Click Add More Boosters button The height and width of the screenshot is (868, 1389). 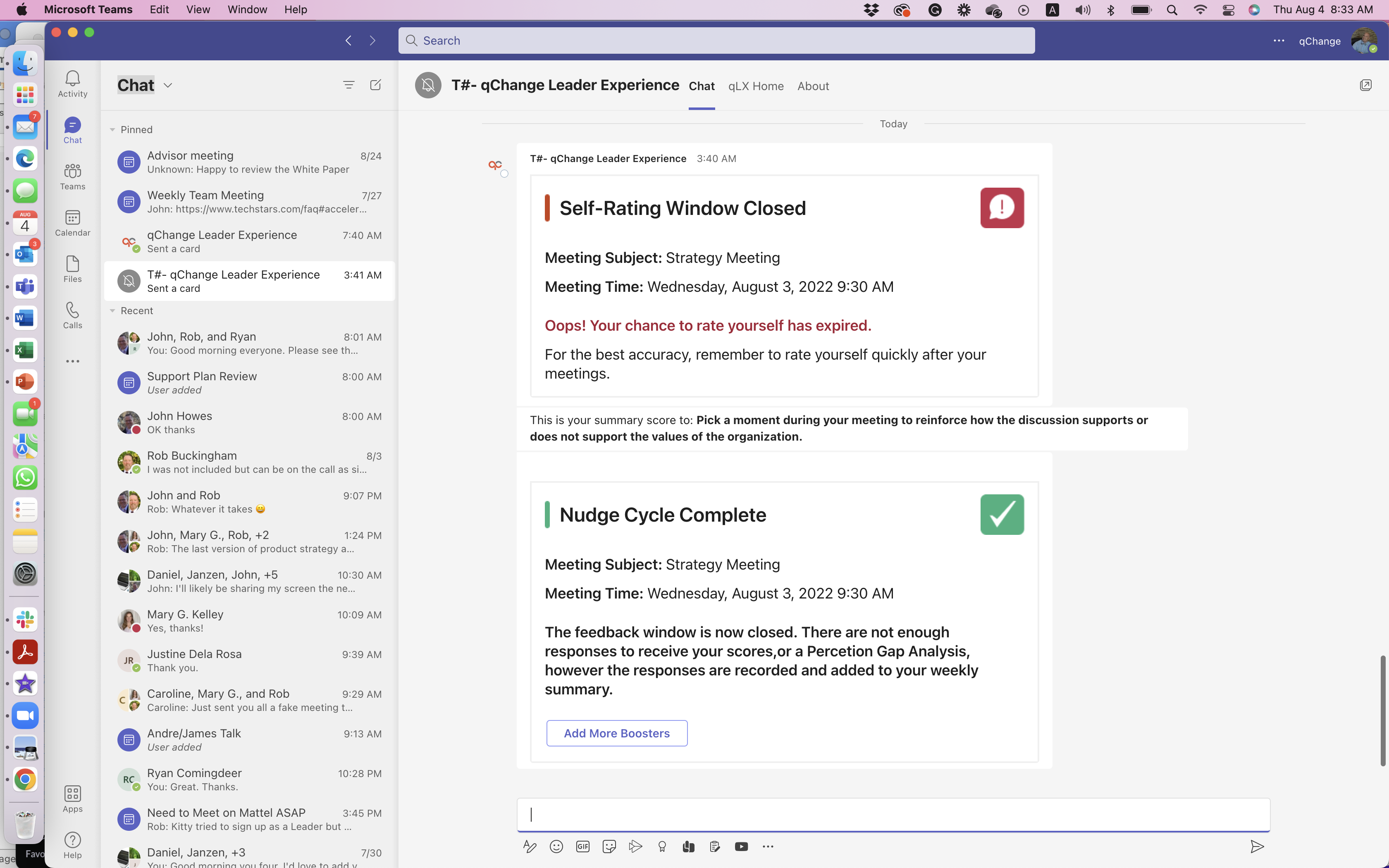click(x=616, y=733)
